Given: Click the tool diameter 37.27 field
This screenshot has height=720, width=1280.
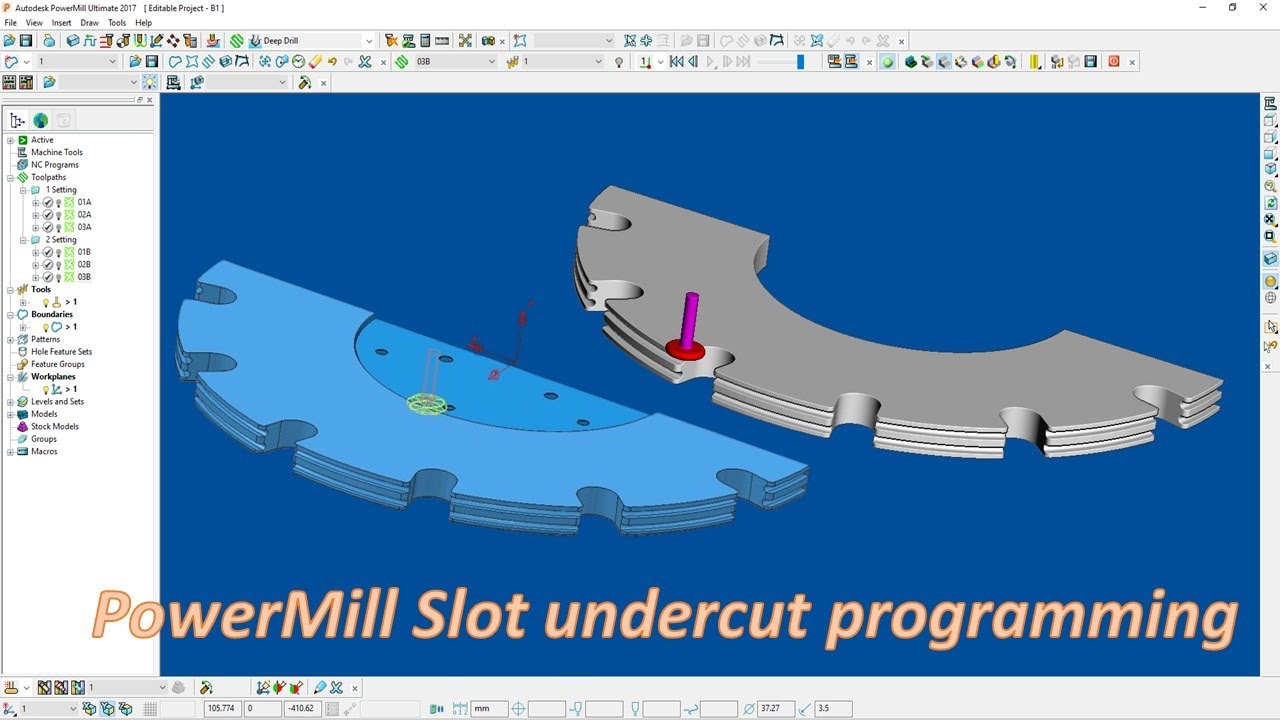Looking at the screenshot, I should 777,709.
